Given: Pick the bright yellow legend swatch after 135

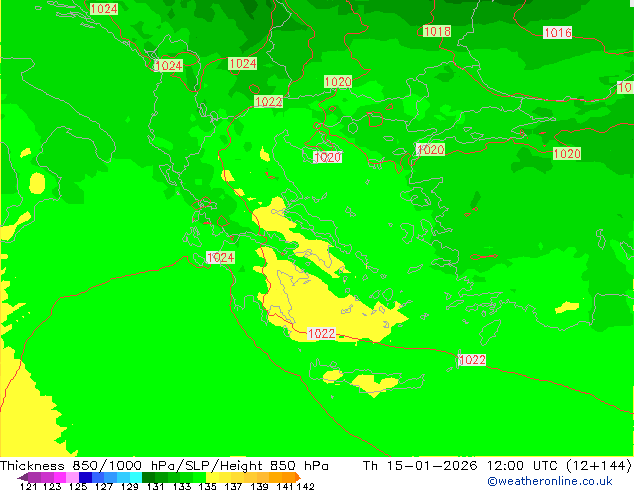Looking at the screenshot, I should [x=212, y=477].
